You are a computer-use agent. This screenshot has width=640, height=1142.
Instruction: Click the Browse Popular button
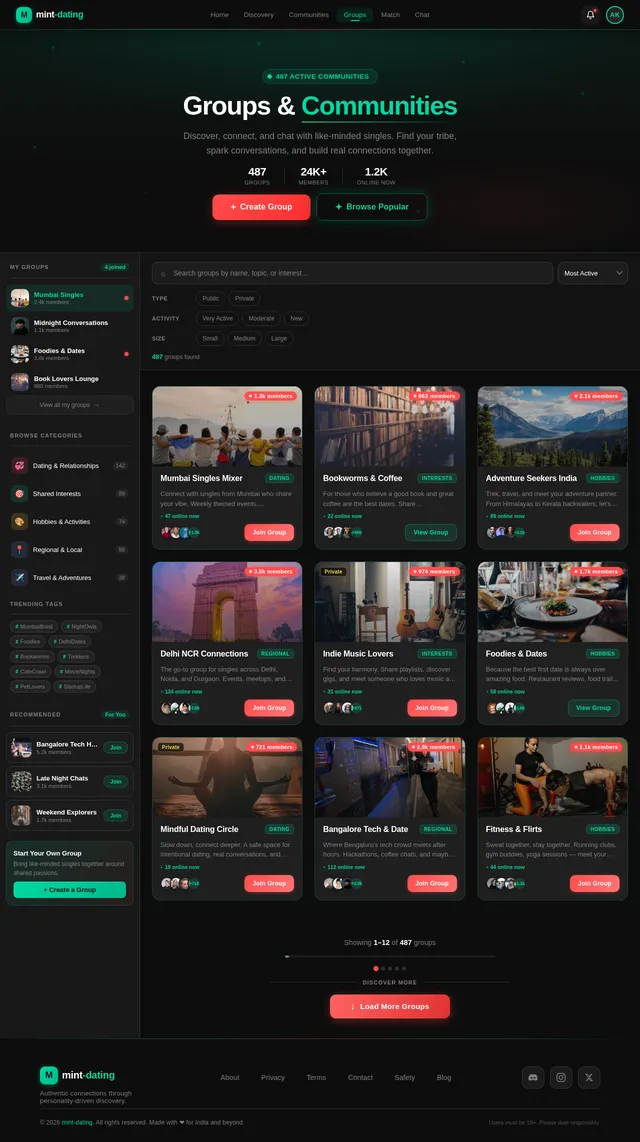pos(372,207)
